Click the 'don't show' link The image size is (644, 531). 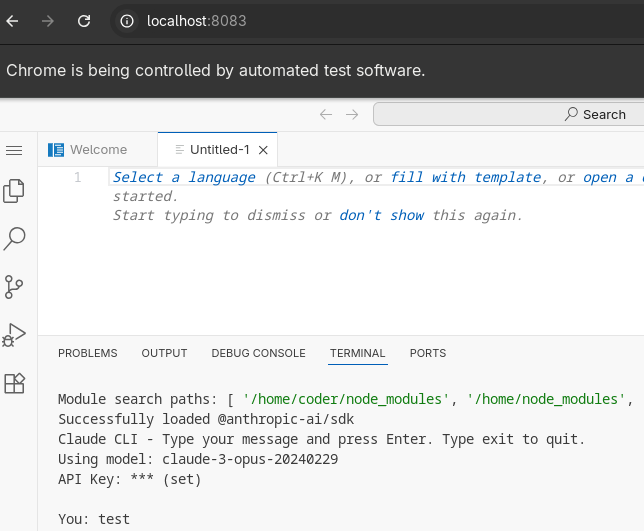click(382, 215)
